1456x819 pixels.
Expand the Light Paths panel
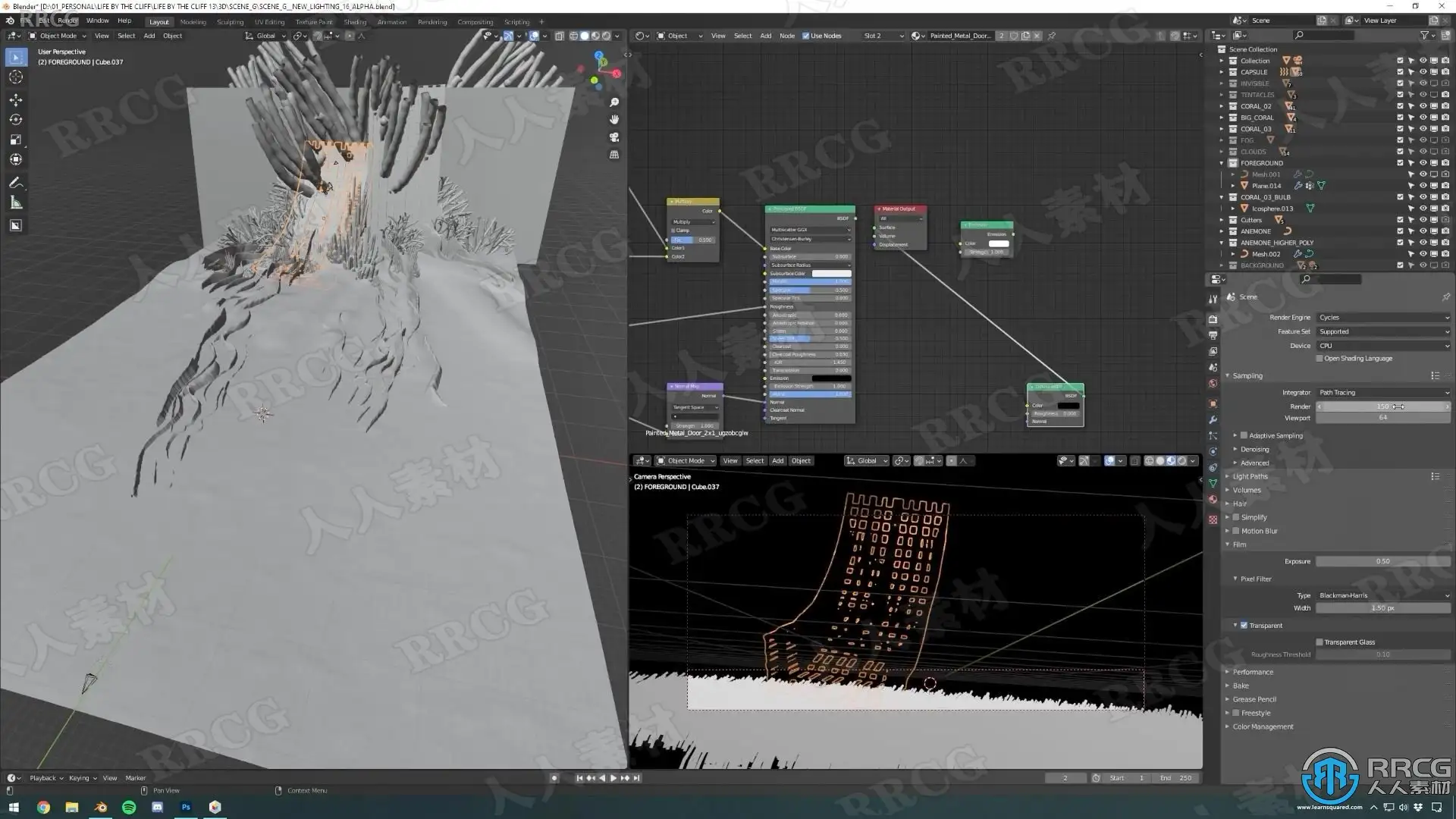[1250, 476]
